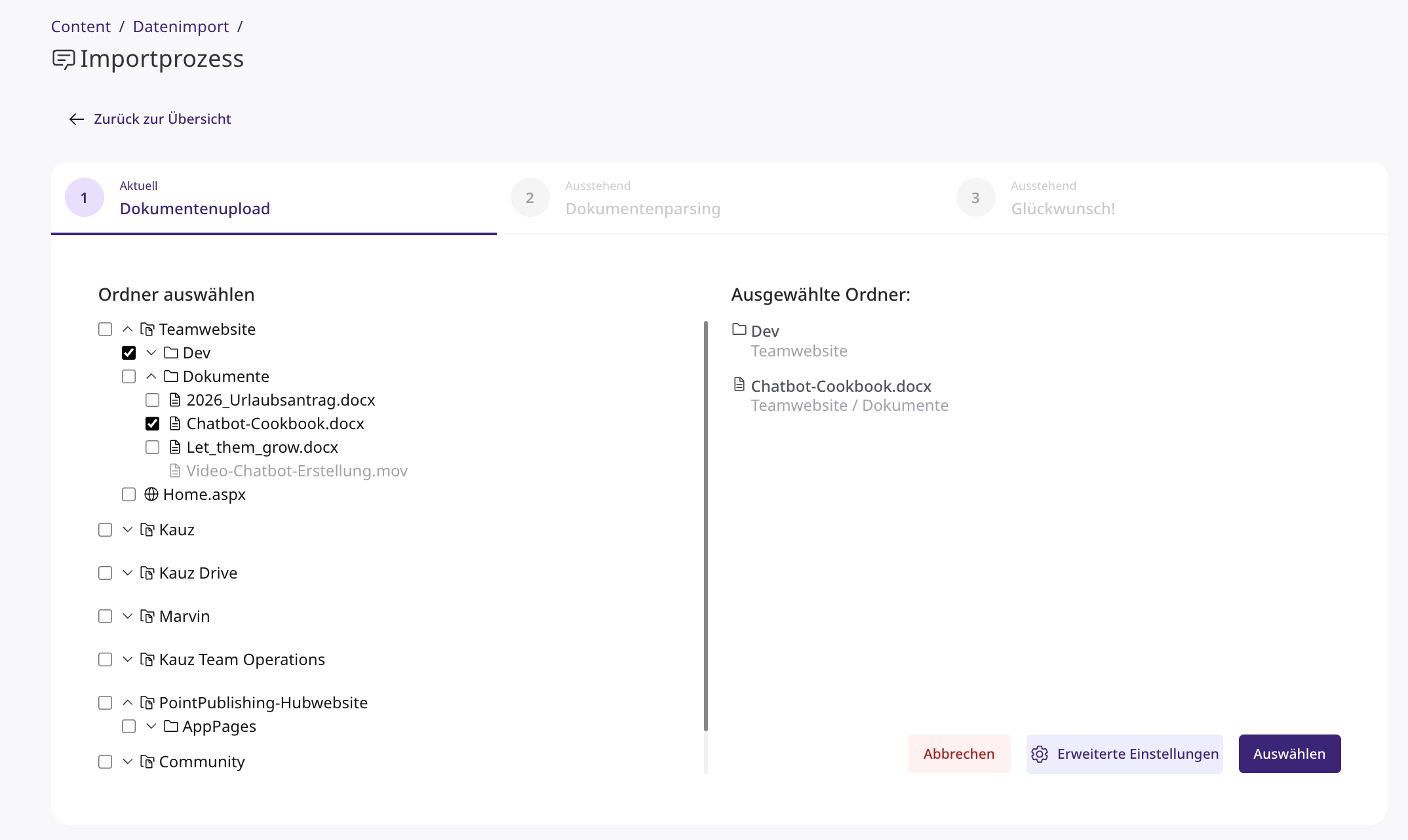The image size is (1408, 840).
Task: Click the Kauz Team Operations site icon
Action: point(147,659)
